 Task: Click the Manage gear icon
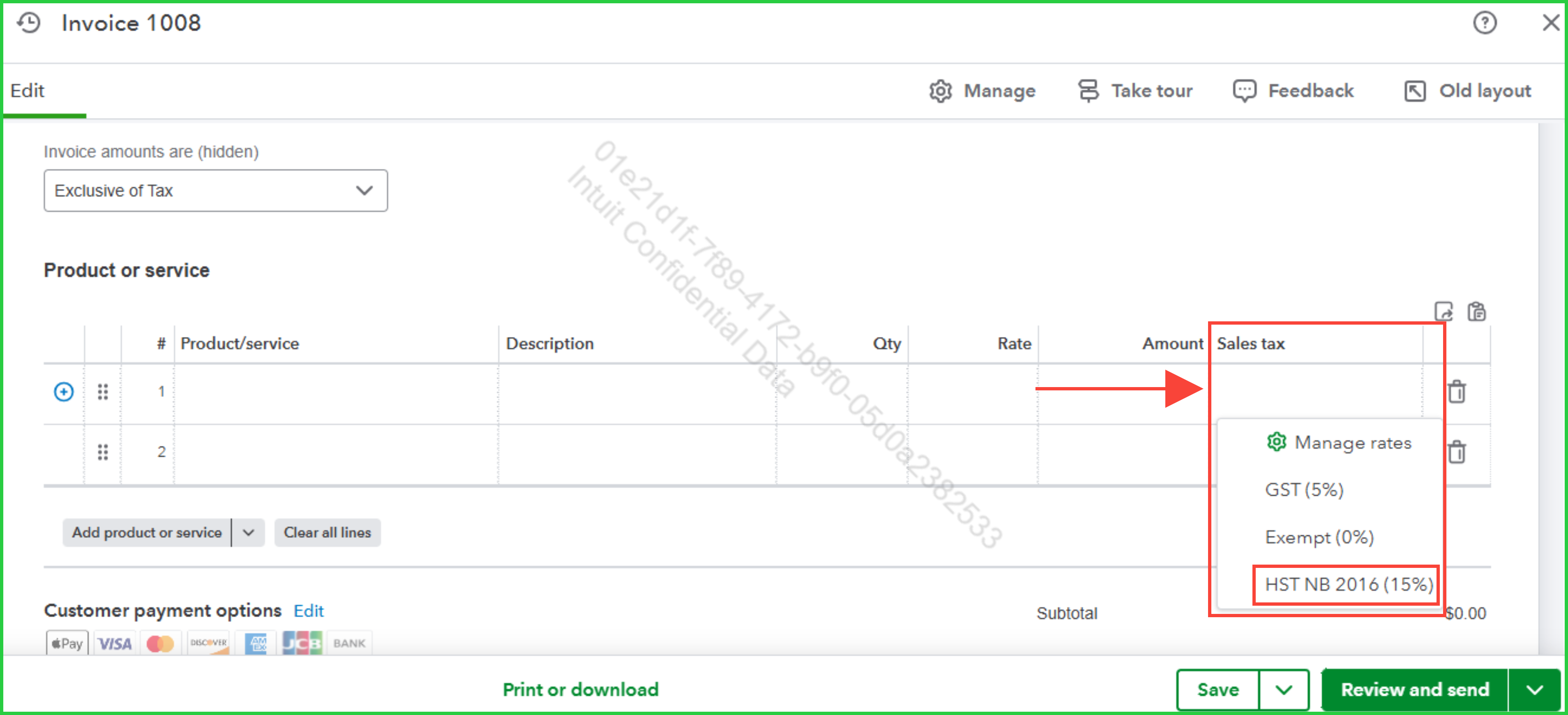[941, 91]
